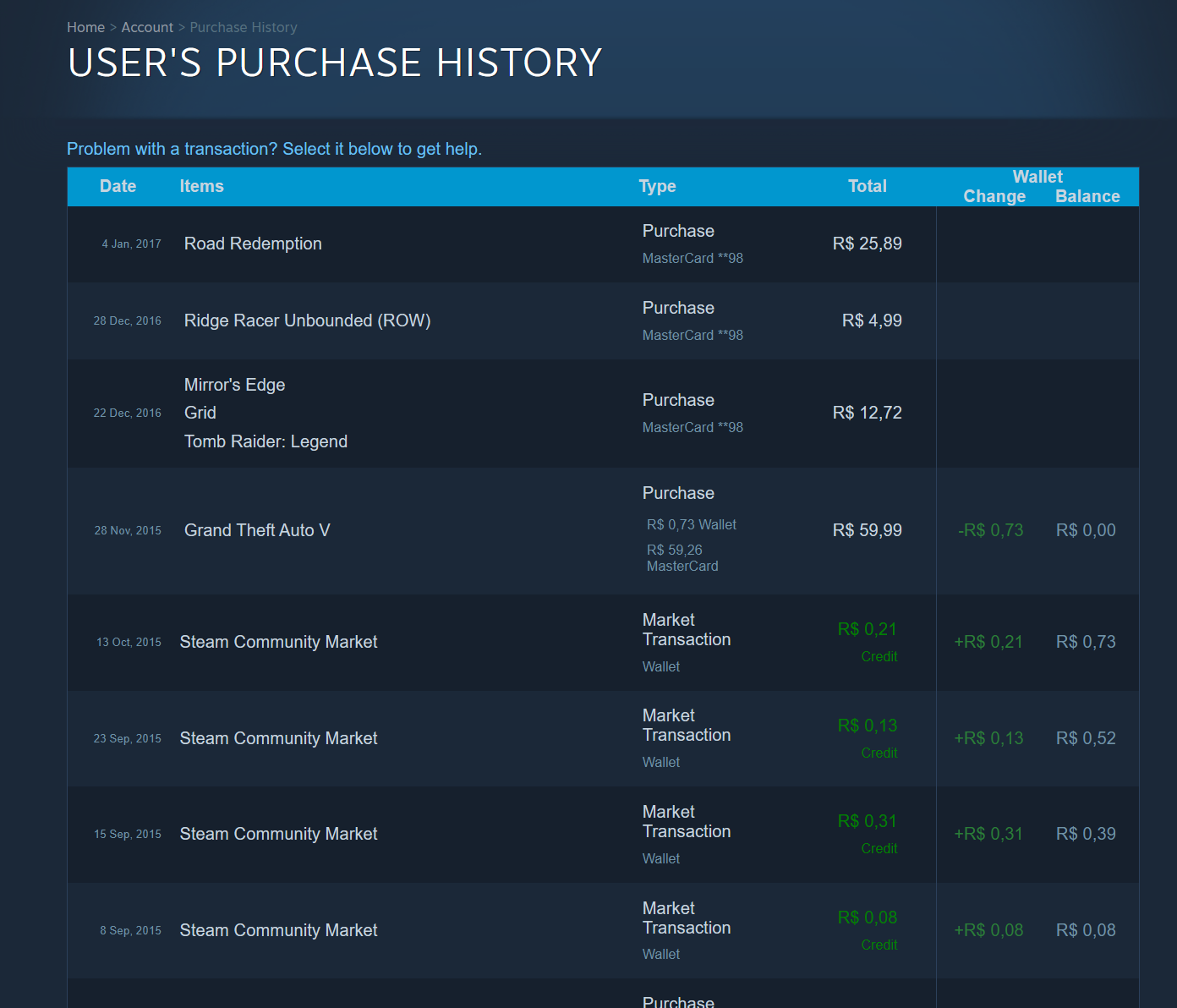
Task: Click the 28 Dec, 2016 date
Action: coord(127,320)
